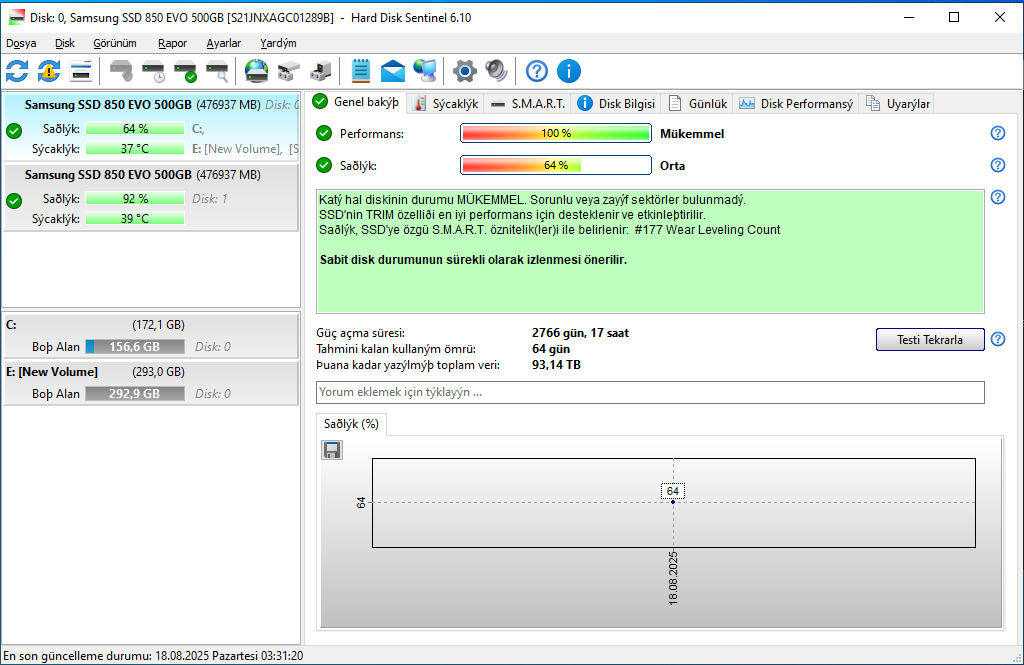Open the Ayarlar menu

223,43
